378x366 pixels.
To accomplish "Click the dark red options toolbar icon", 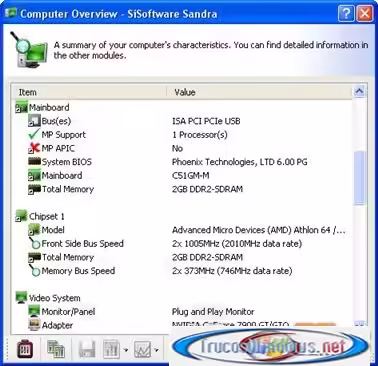I will pos(25,349).
